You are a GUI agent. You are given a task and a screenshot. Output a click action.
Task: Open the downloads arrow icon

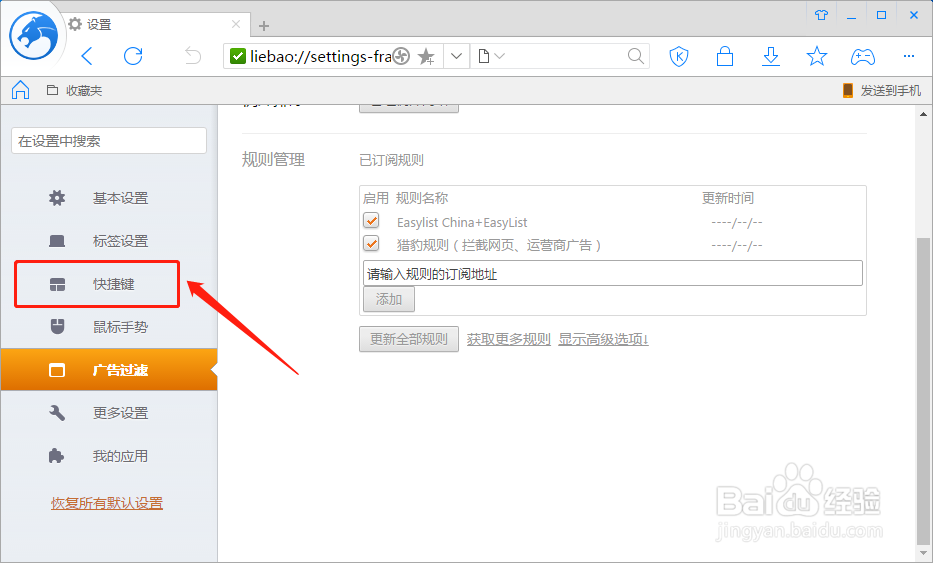(771, 57)
